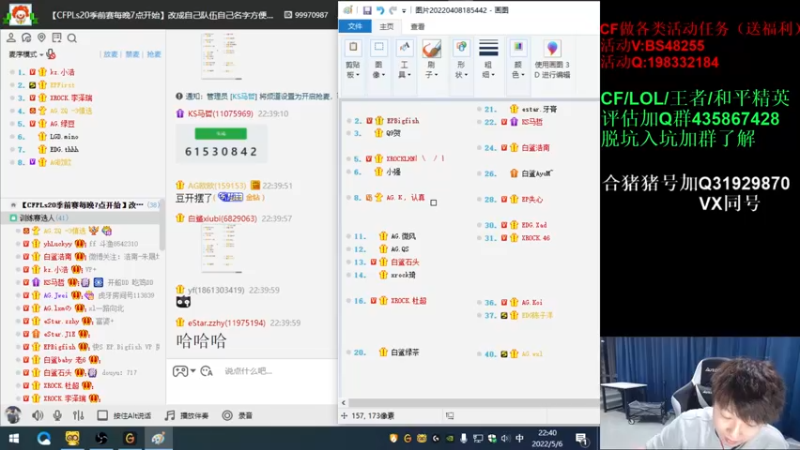Image resolution: width=800 pixels, height=450 pixels.
Task: Click the Paint app icon in taskbar
Action: click(158, 438)
